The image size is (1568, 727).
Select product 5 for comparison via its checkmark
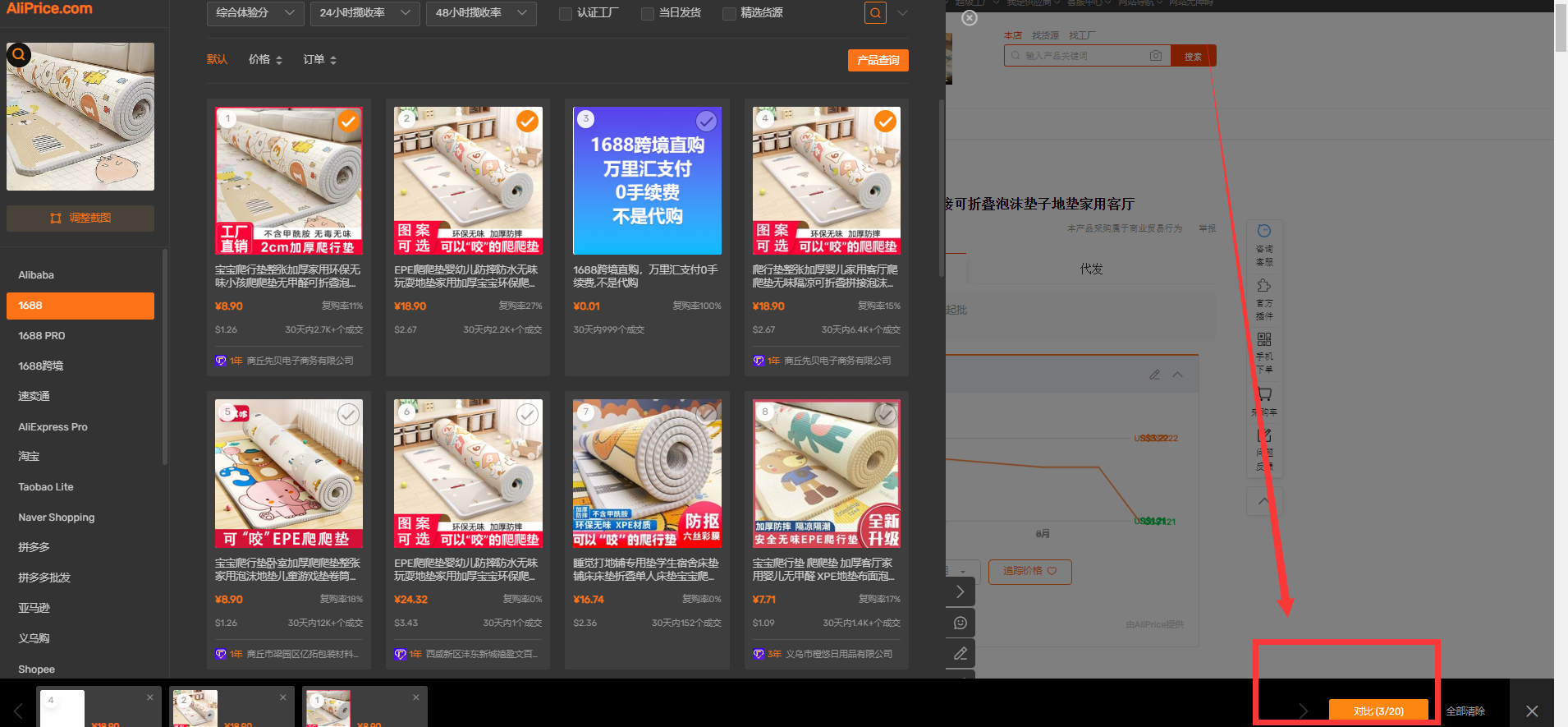[x=348, y=415]
